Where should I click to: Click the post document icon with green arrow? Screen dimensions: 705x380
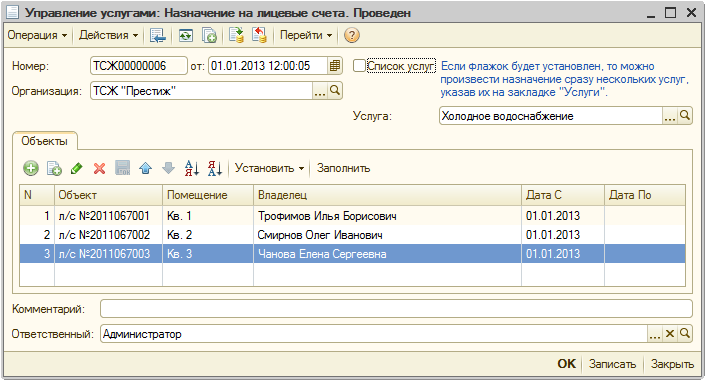[236, 35]
